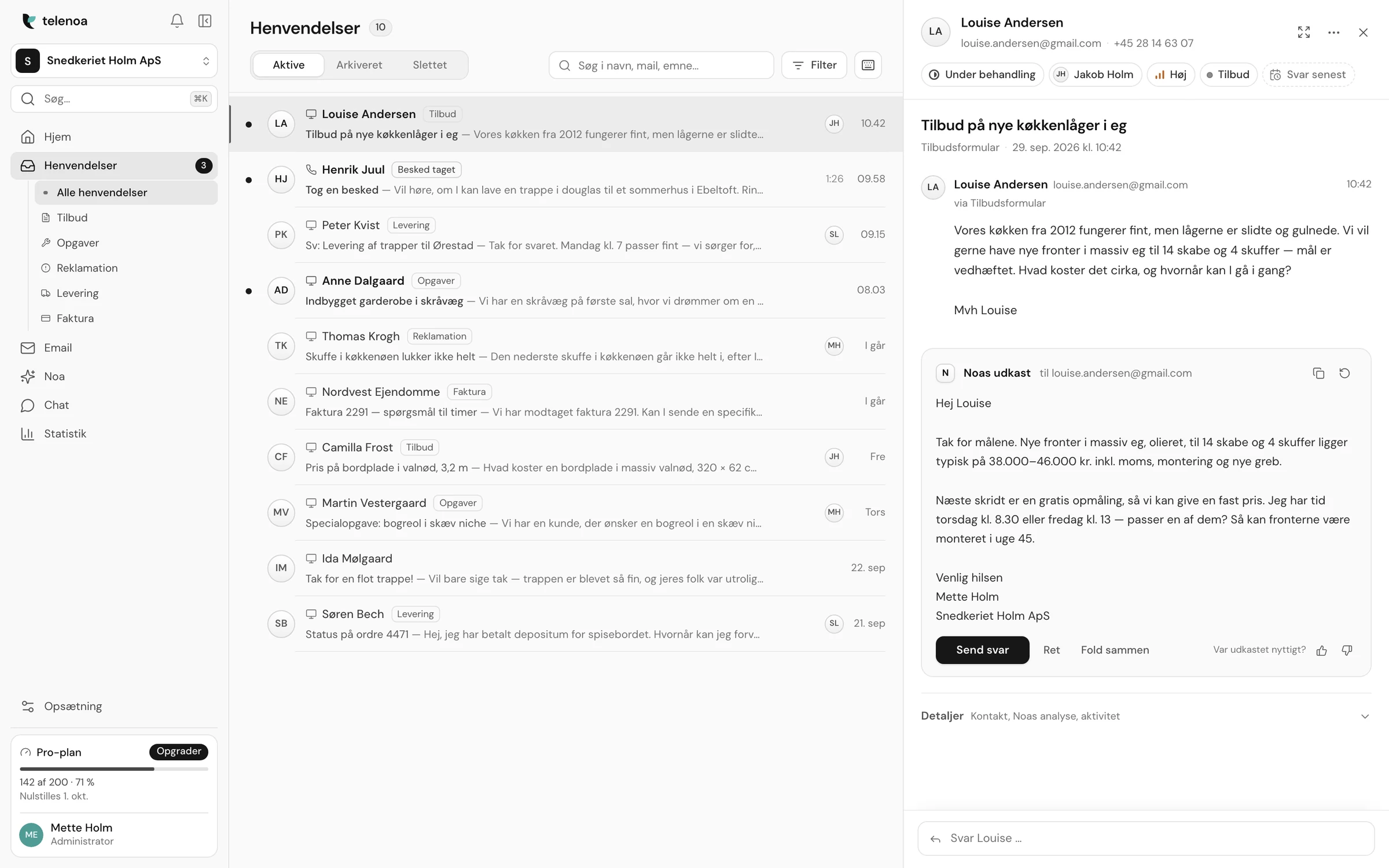This screenshot has height=868, width=1389.
Task: Open the notifications bell
Action: point(177,21)
